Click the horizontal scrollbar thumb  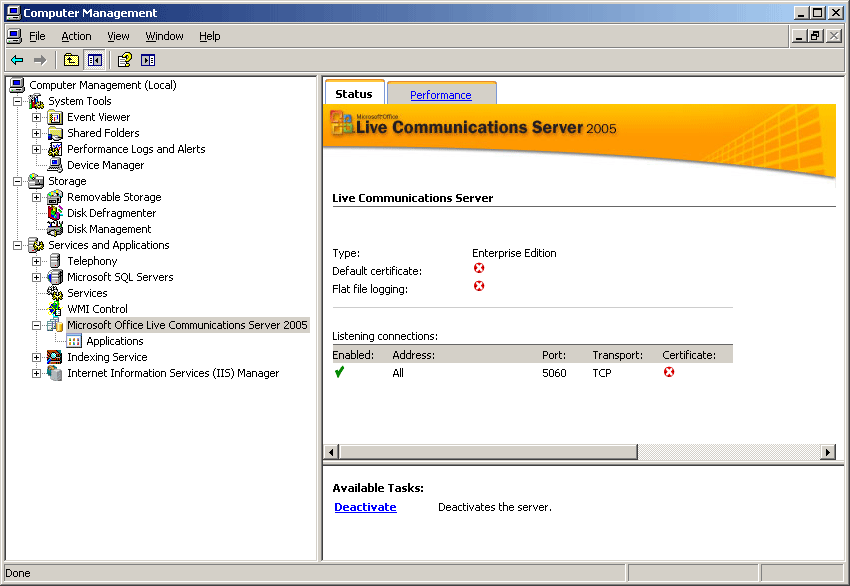point(488,452)
